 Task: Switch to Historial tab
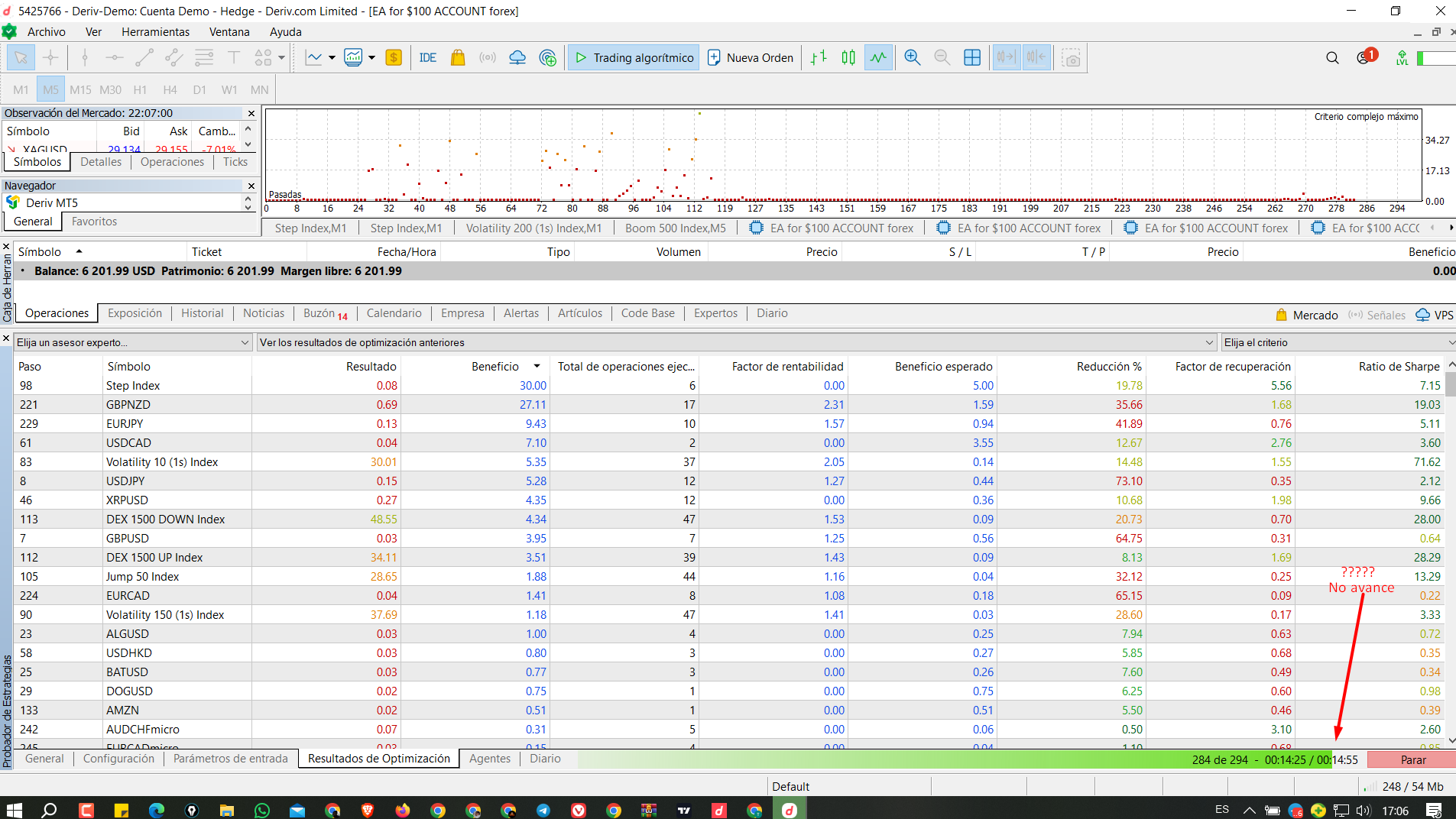point(203,313)
